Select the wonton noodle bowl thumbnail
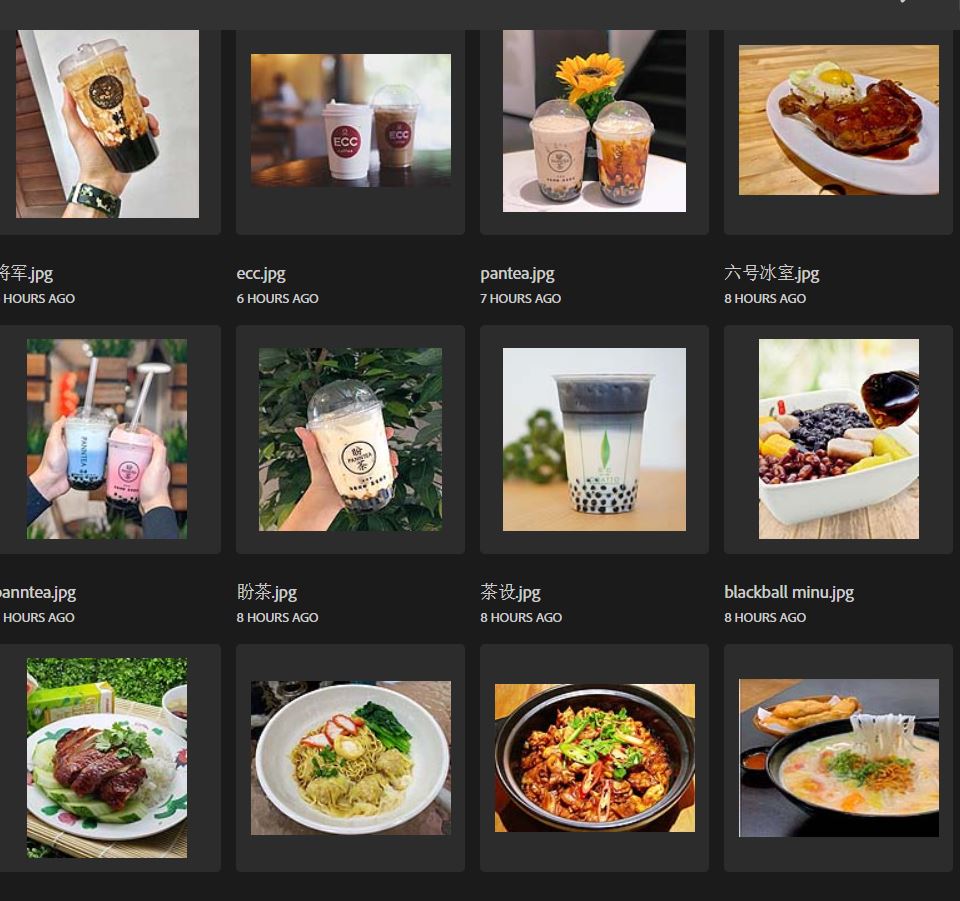Screen dimensions: 960x901 [x=351, y=758]
